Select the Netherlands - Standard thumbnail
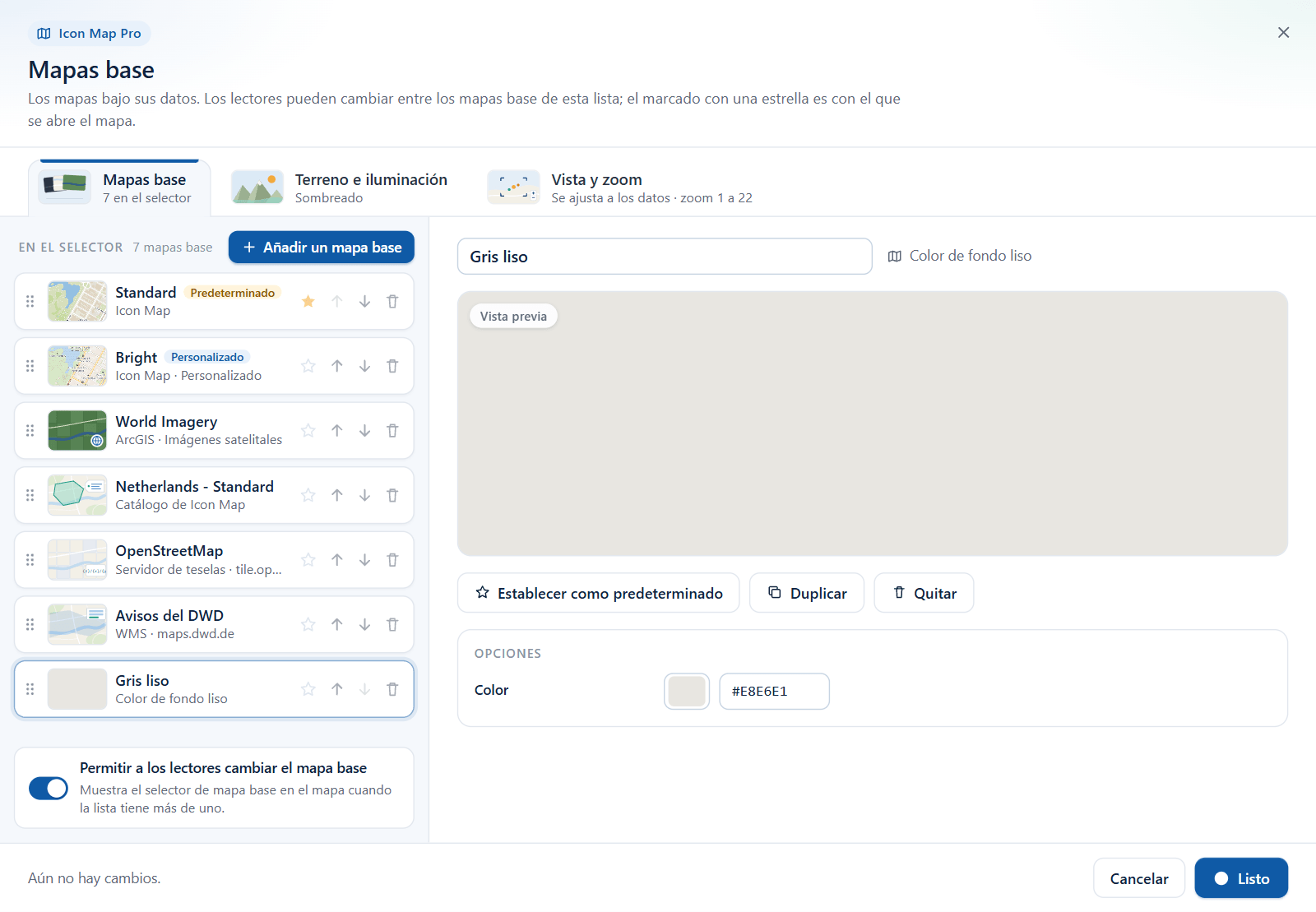1316x912 pixels. pos(77,495)
